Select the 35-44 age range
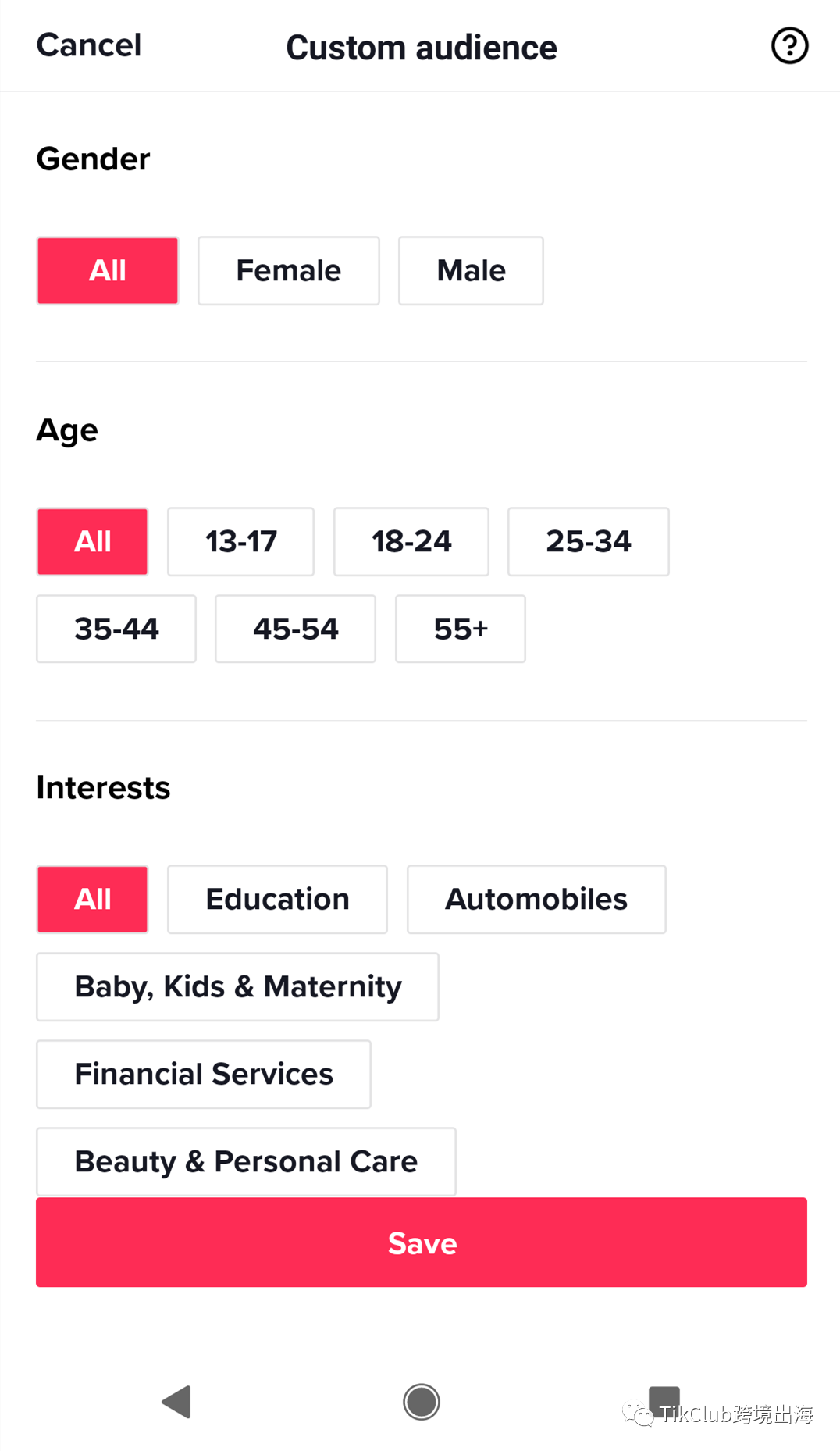This screenshot has height=1451, width=840. tap(116, 629)
